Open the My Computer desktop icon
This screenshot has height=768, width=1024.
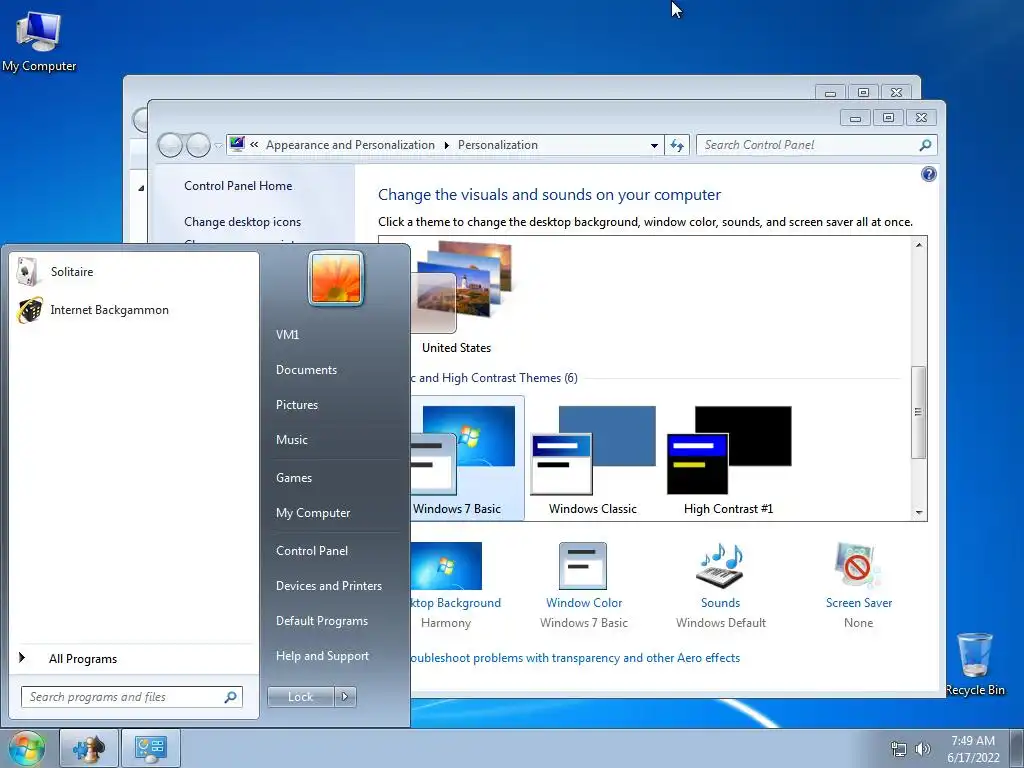(x=39, y=41)
